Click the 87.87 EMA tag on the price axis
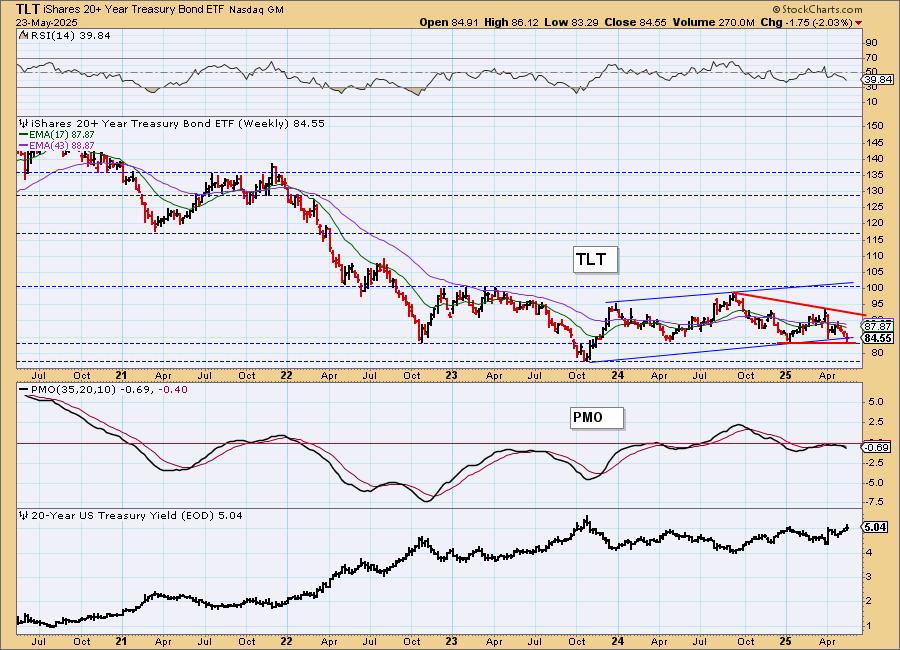 [878, 326]
